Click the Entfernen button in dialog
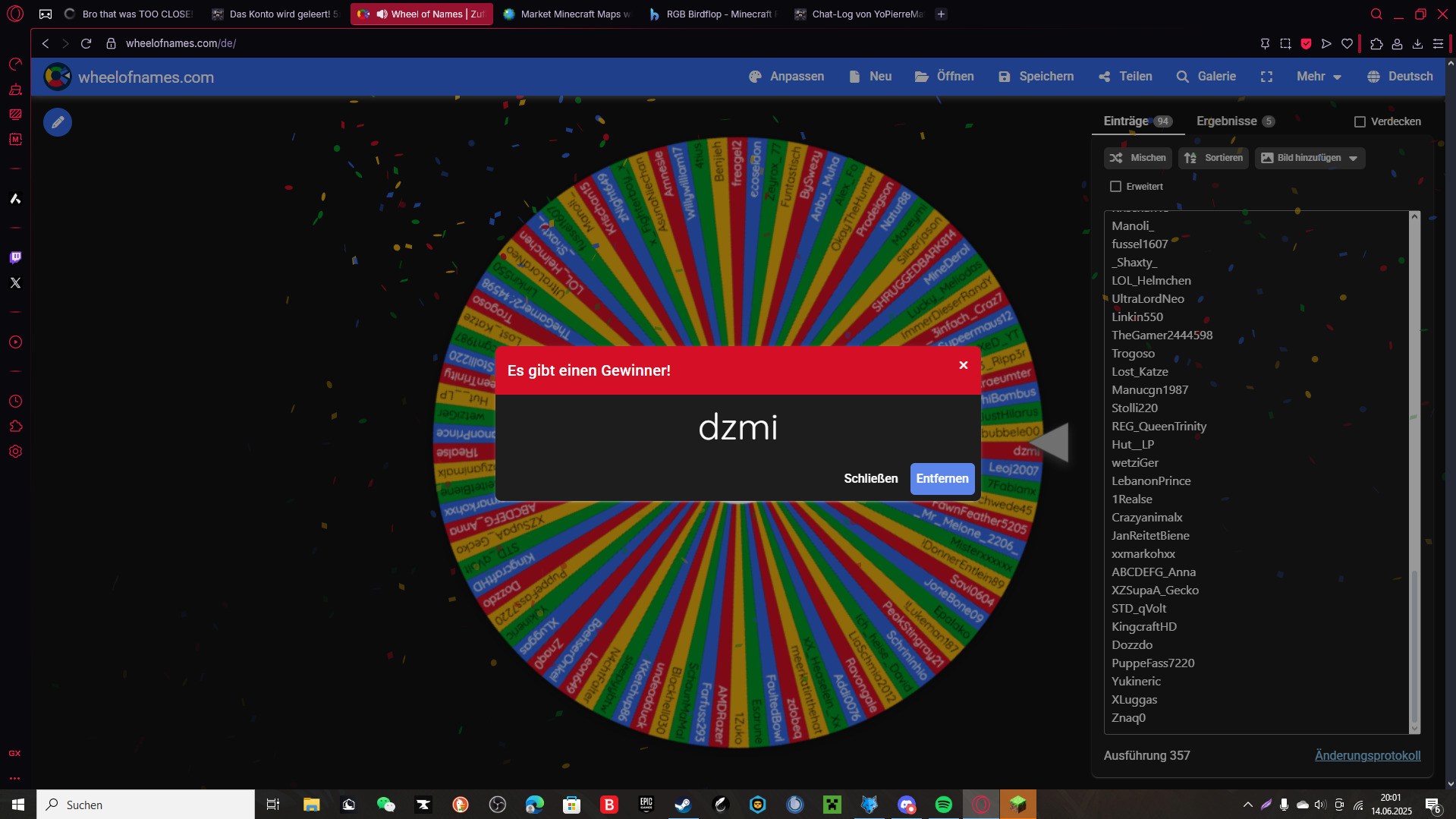 [942, 479]
